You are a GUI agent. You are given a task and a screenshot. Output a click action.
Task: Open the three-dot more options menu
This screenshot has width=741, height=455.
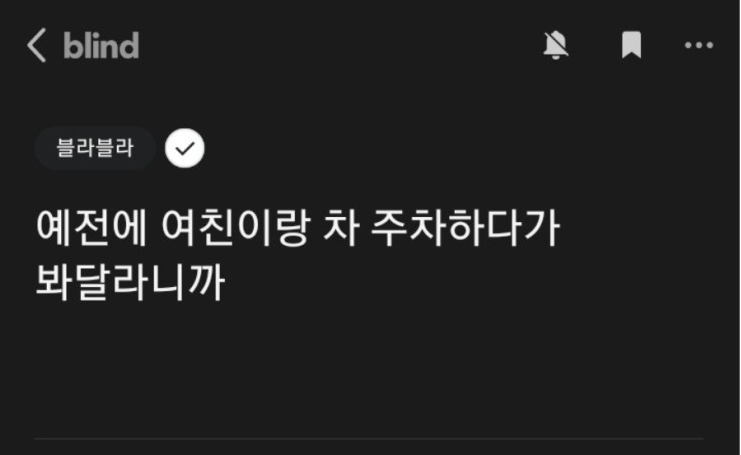tap(699, 45)
